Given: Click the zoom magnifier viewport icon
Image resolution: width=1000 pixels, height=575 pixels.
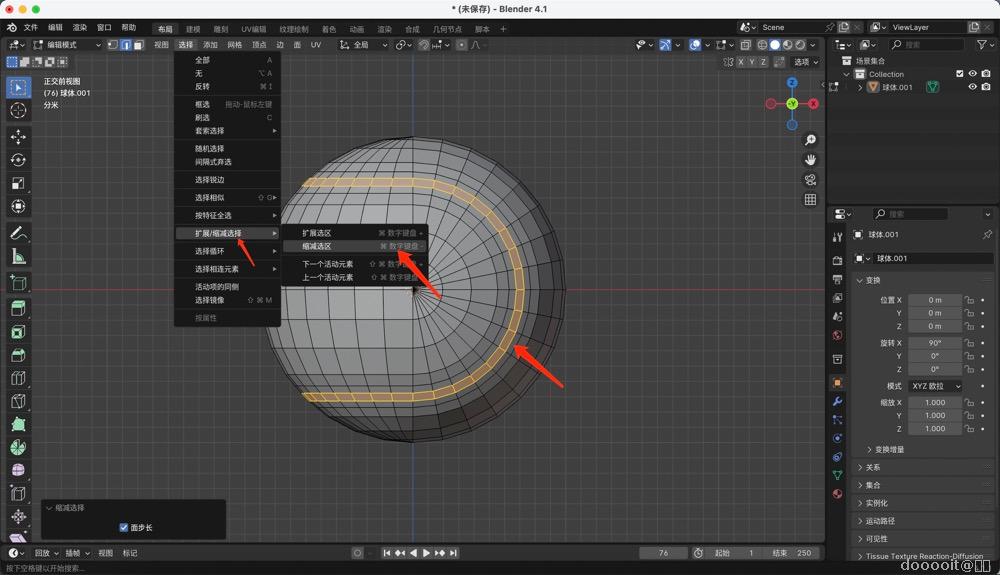Looking at the screenshot, I should 810,140.
